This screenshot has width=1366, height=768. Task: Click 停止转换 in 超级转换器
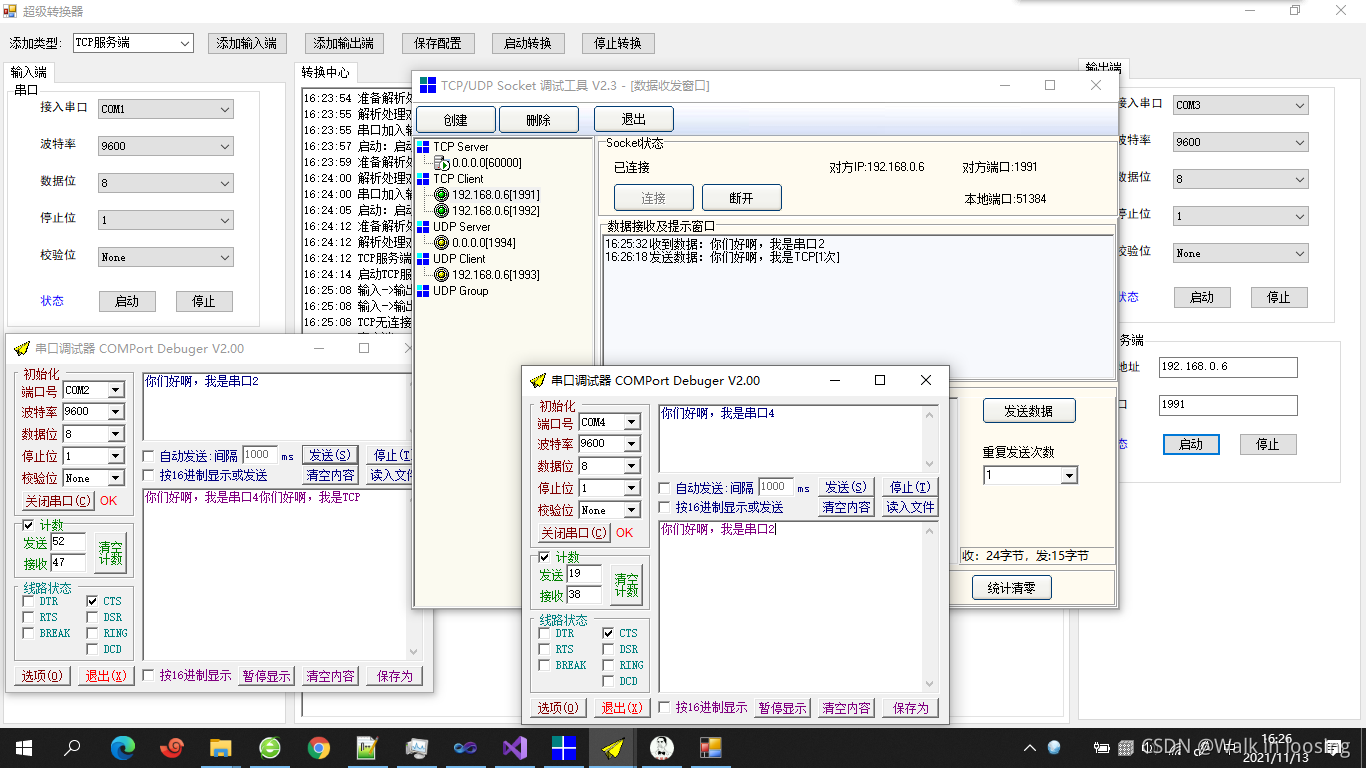coord(618,43)
